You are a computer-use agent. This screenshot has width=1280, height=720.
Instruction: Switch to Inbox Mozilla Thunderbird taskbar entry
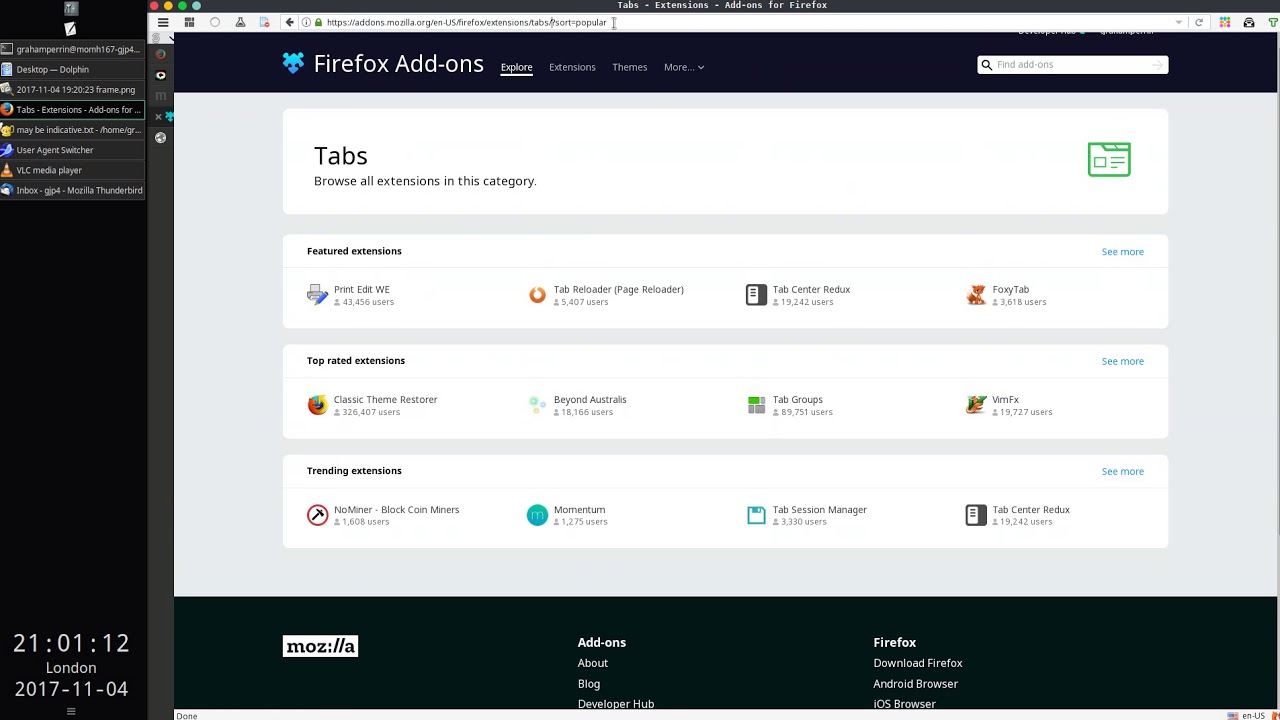tap(72, 190)
